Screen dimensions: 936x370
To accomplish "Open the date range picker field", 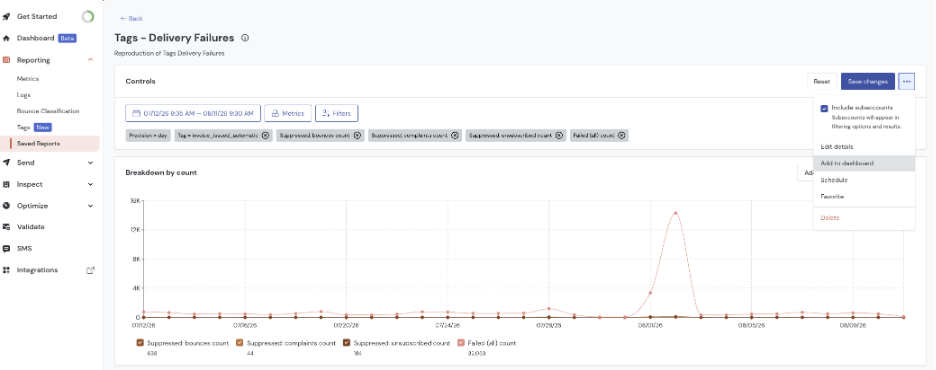I will pos(193,113).
